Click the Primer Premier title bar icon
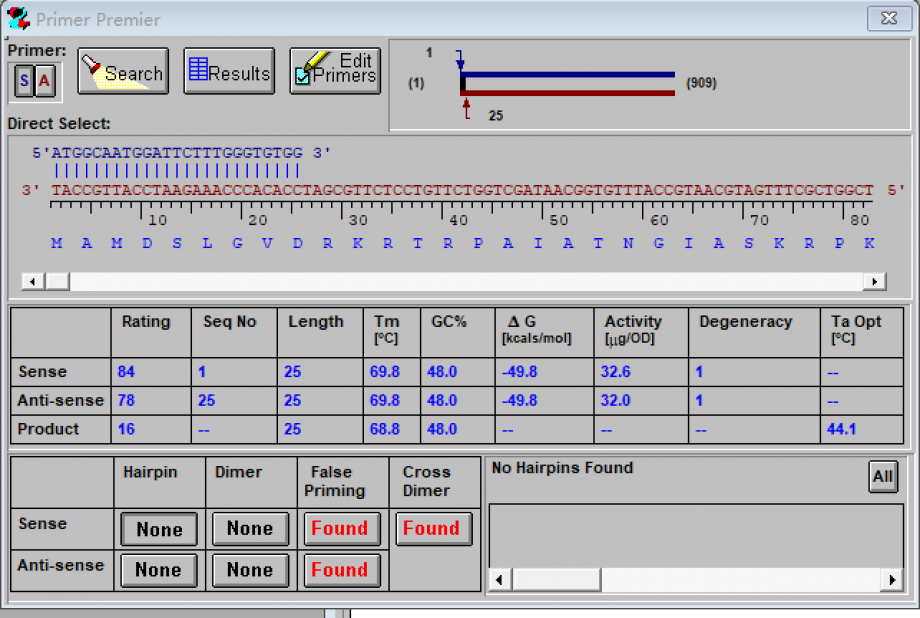Image resolution: width=920 pixels, height=618 pixels. coord(18,19)
